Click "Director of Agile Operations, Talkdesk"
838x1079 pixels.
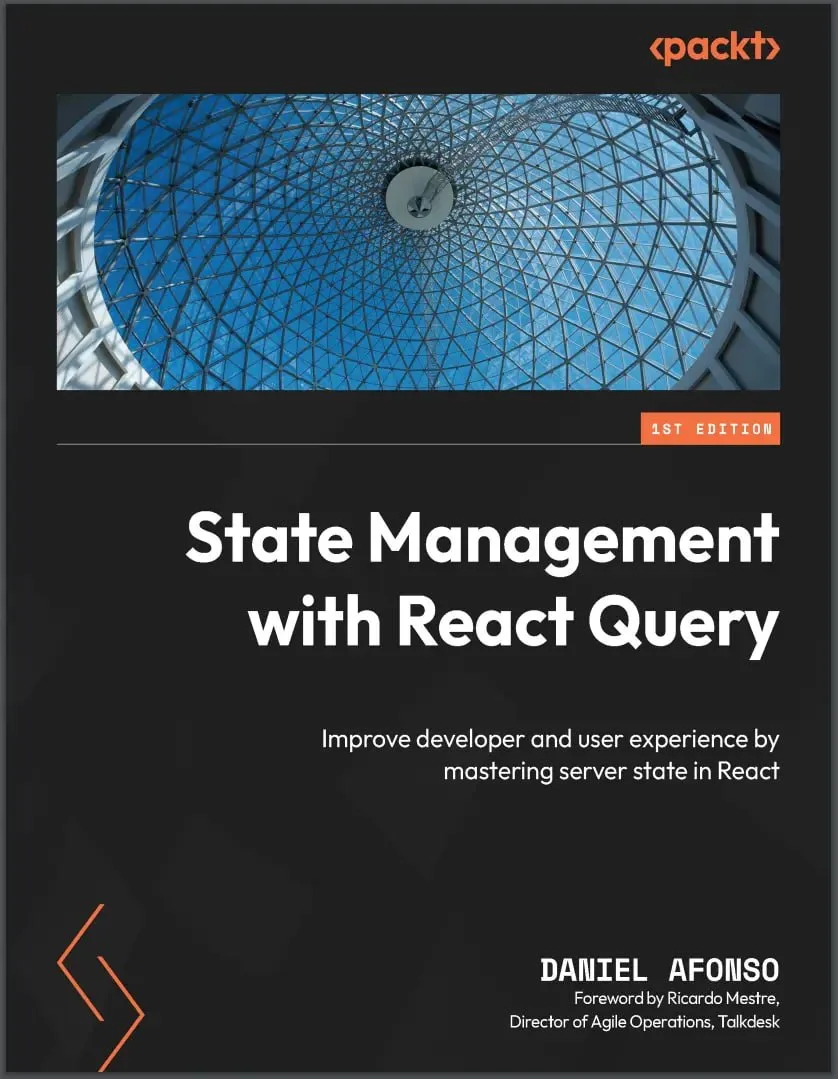[645, 1022]
